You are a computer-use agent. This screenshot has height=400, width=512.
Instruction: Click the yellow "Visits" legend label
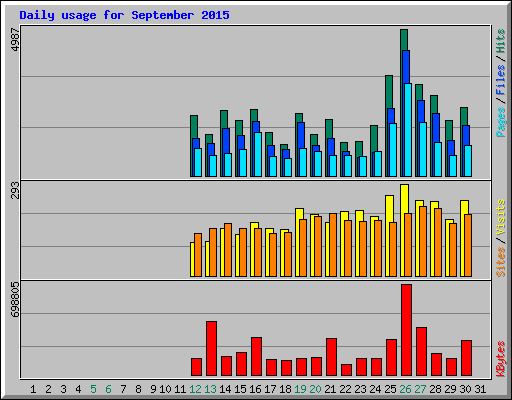coord(500,218)
